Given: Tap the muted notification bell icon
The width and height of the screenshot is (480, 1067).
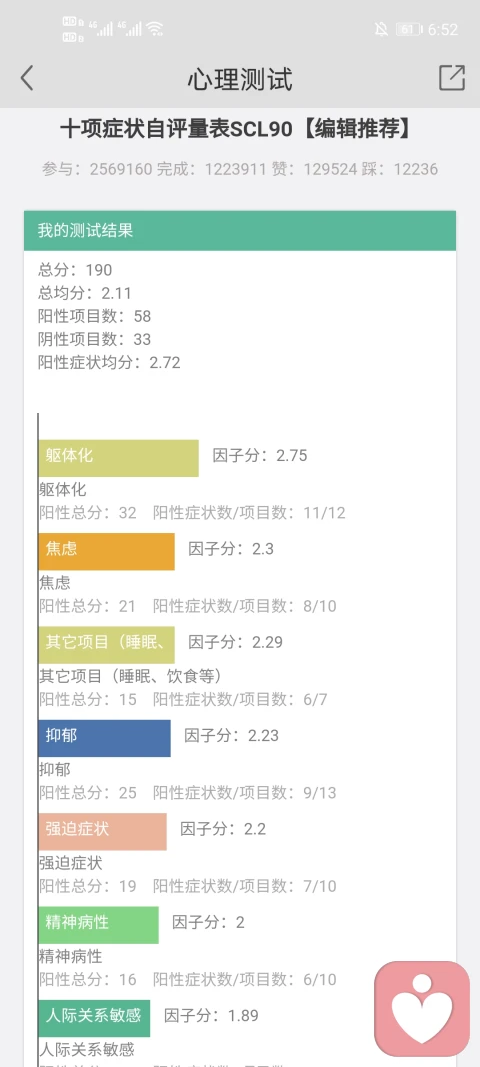Looking at the screenshot, I should [x=381, y=29].
